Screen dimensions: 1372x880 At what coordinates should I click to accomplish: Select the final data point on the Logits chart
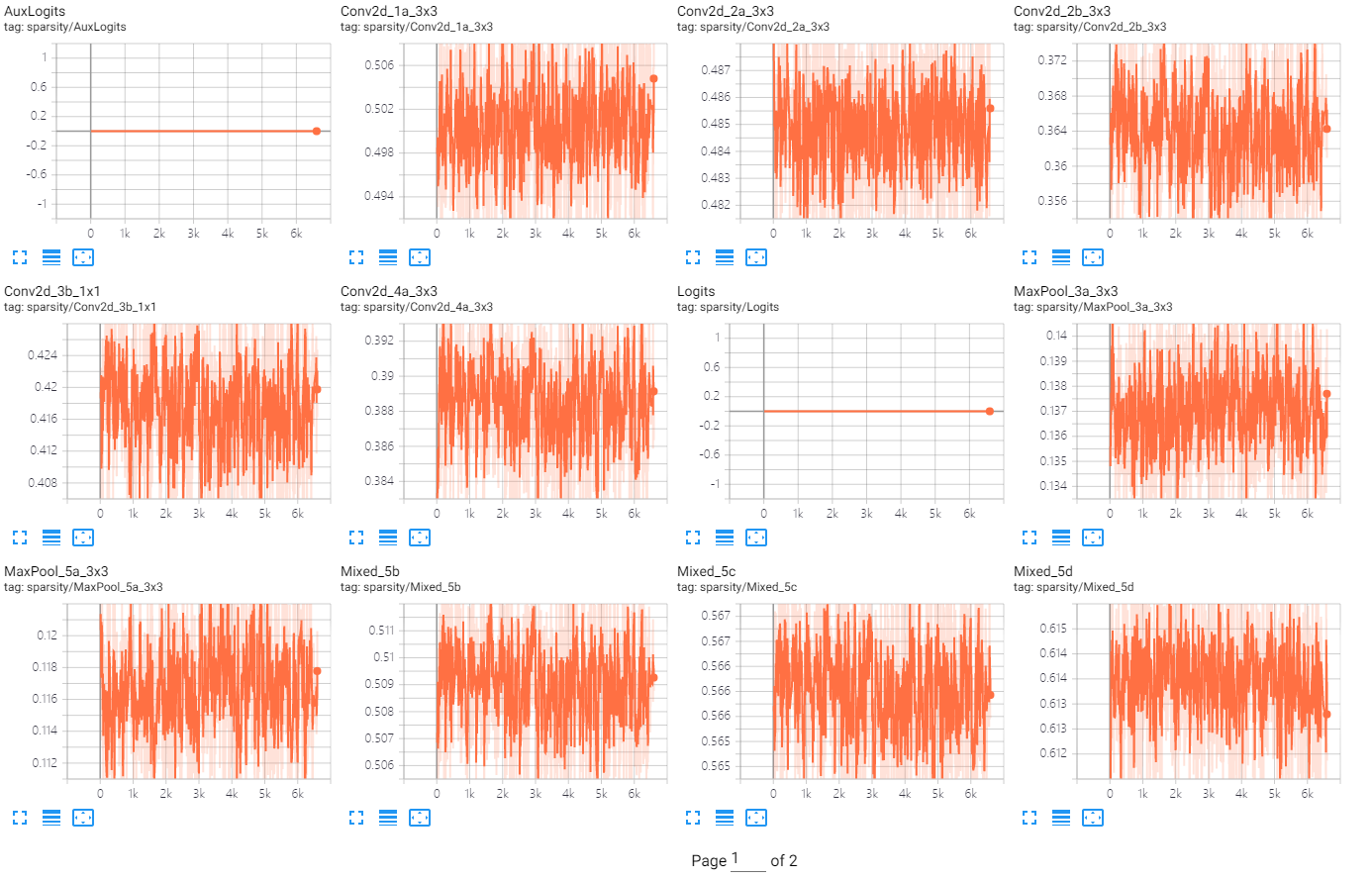pos(989,410)
